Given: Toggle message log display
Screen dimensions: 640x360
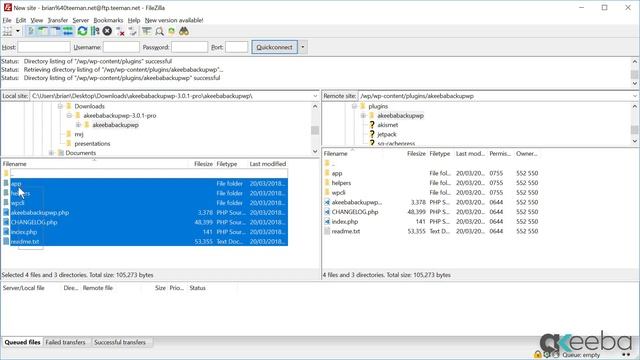Looking at the screenshot, I should (x=31, y=31).
